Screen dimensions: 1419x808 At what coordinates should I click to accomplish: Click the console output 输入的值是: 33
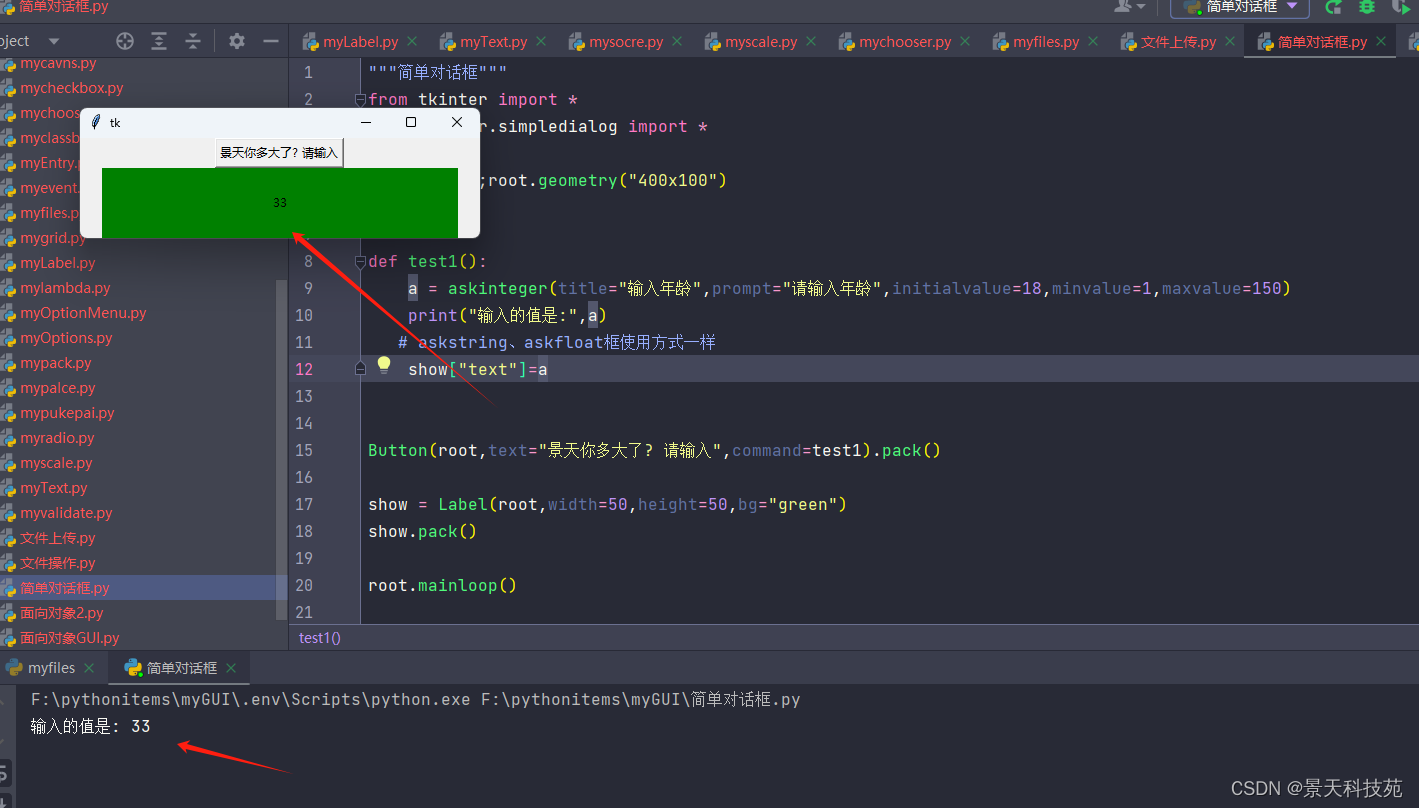tap(90, 726)
